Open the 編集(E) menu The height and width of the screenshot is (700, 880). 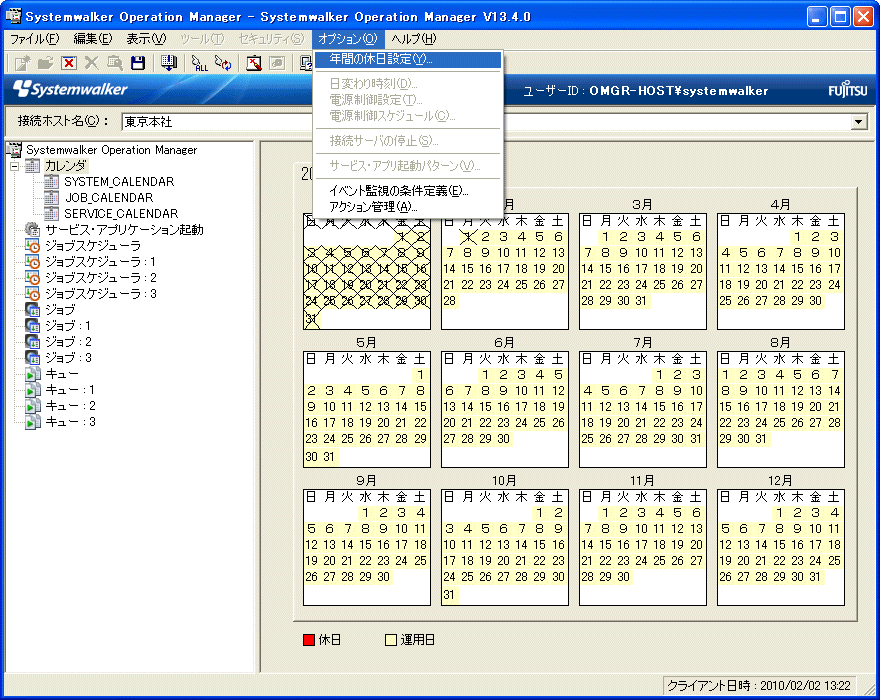pyautogui.click(x=93, y=39)
